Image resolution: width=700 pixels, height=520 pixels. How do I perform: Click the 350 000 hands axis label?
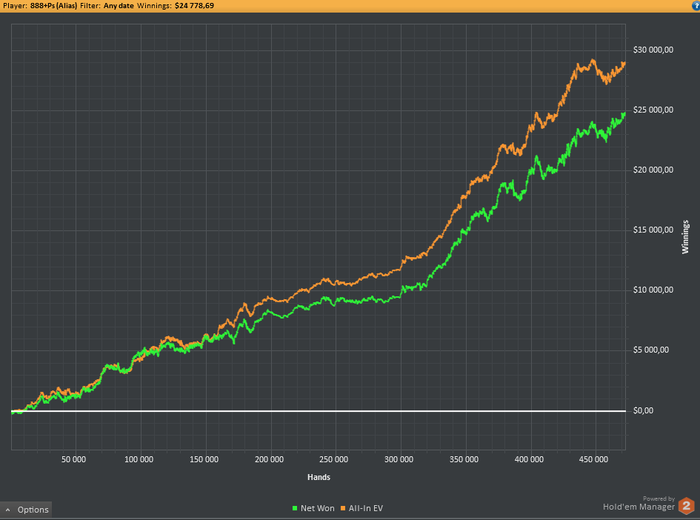tap(464, 459)
